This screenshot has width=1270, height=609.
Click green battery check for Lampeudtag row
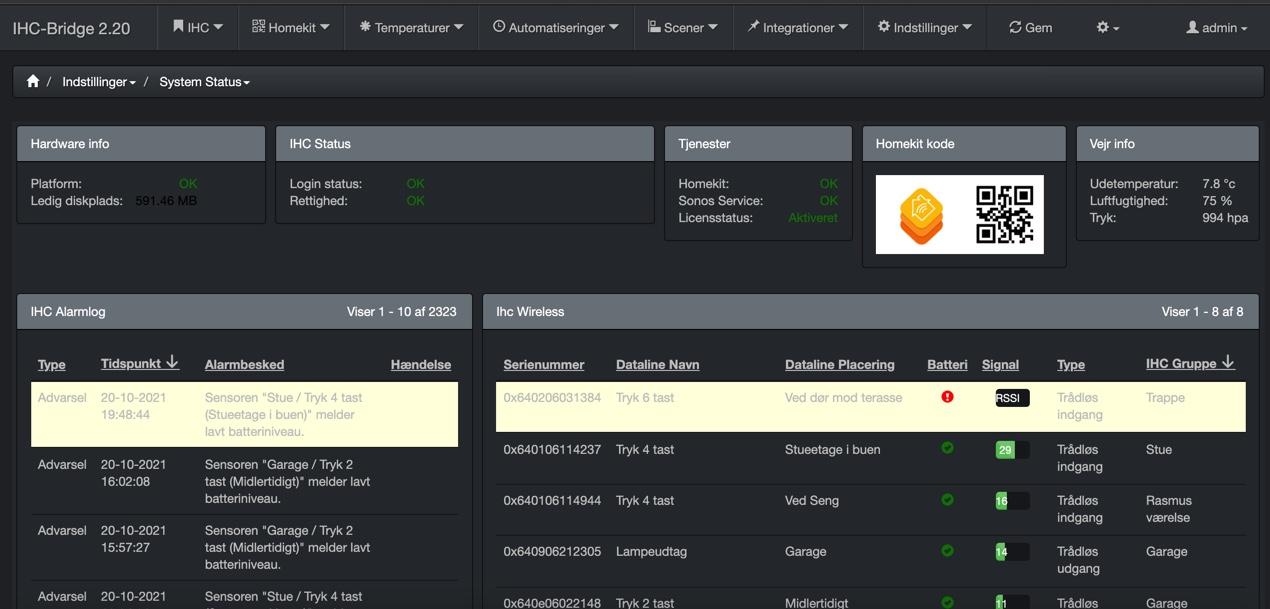pyautogui.click(x=947, y=550)
